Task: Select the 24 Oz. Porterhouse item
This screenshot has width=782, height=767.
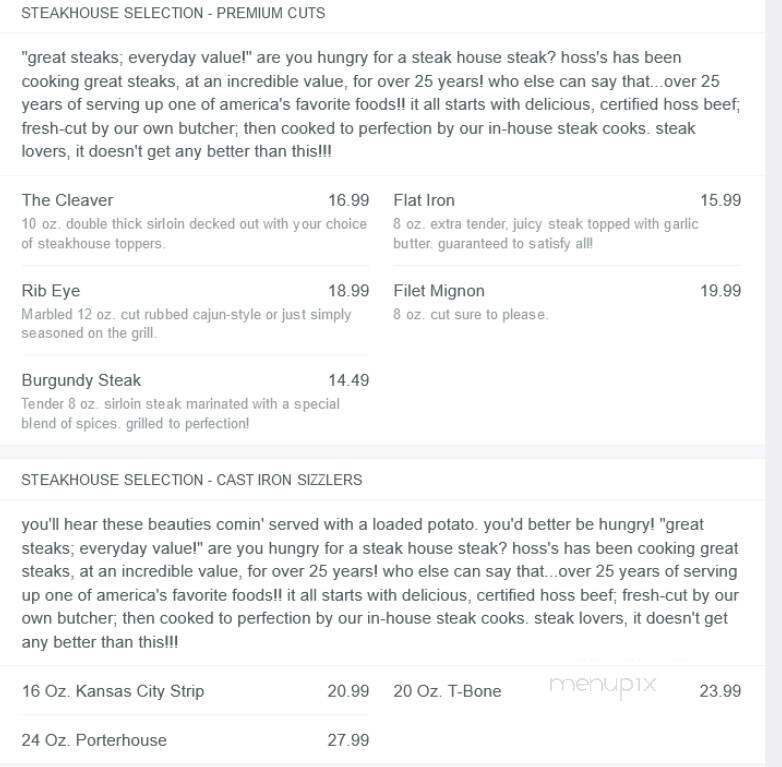Action: coord(94,740)
